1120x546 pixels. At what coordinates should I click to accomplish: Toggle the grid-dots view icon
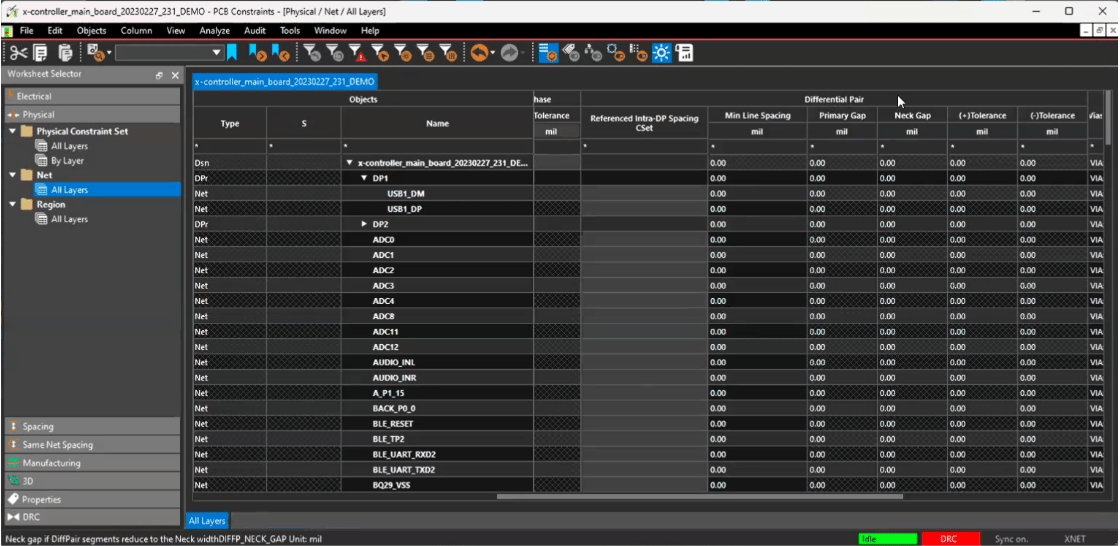point(639,53)
